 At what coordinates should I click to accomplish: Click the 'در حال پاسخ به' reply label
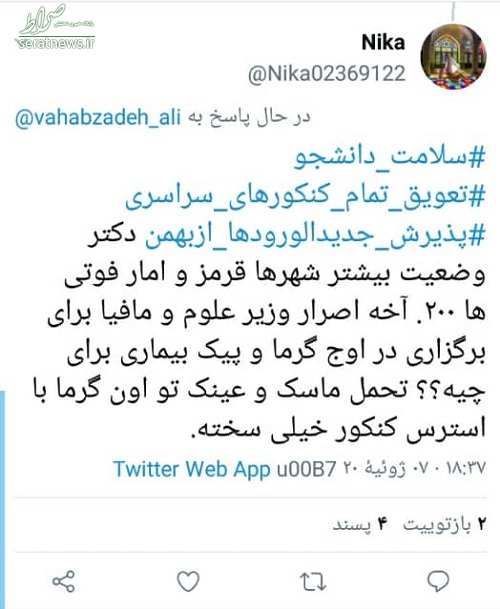(249, 118)
